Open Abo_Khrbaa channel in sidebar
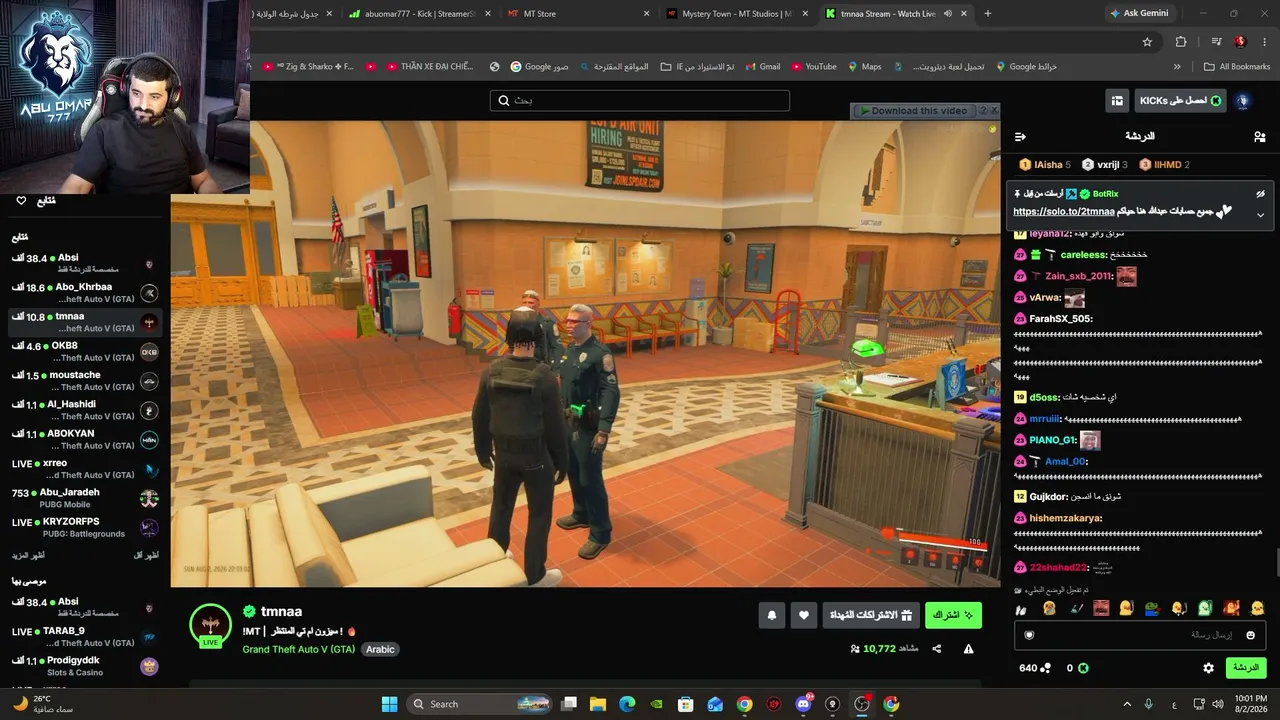 click(85, 293)
